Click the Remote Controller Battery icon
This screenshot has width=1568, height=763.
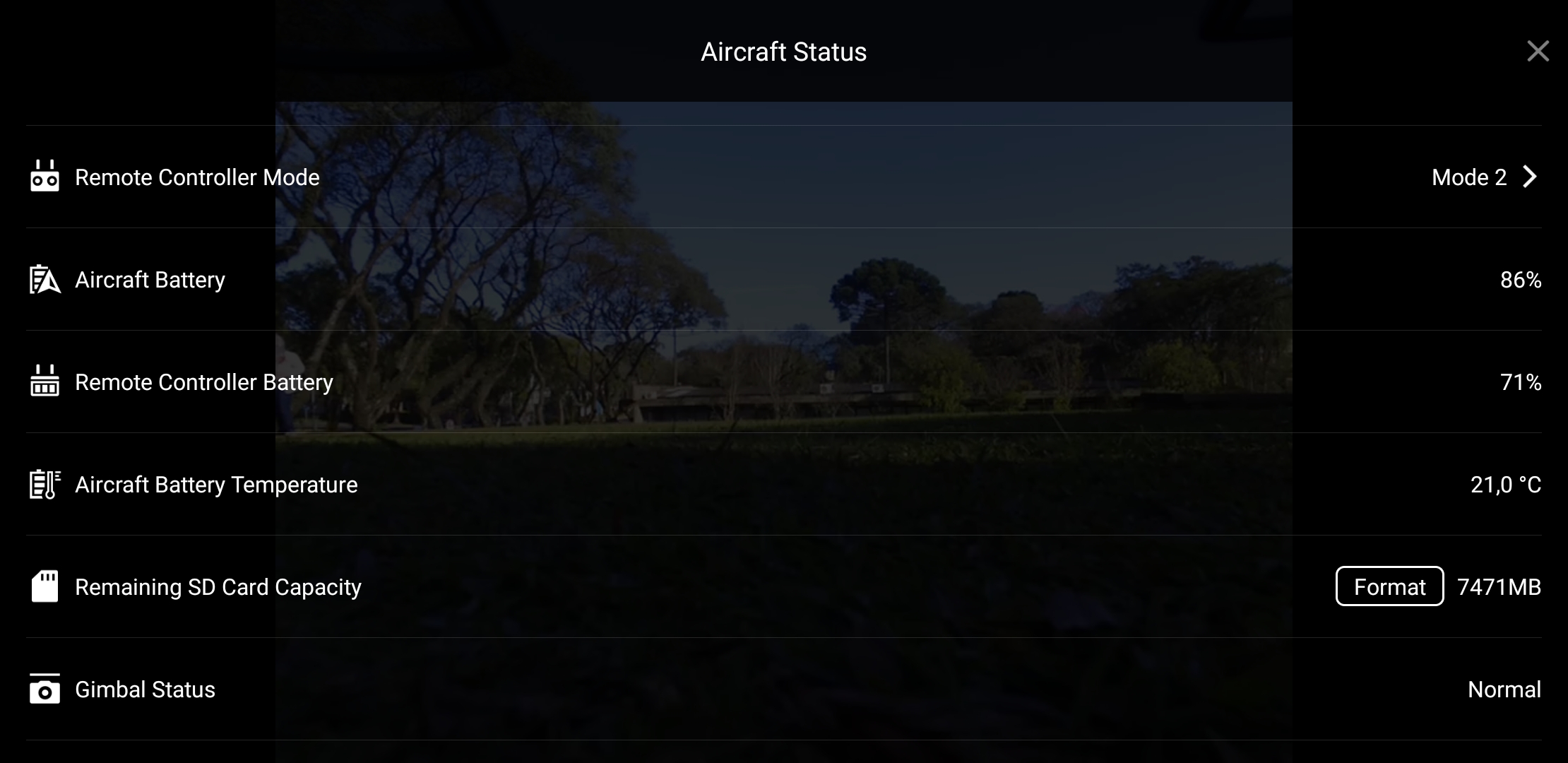tap(44, 381)
